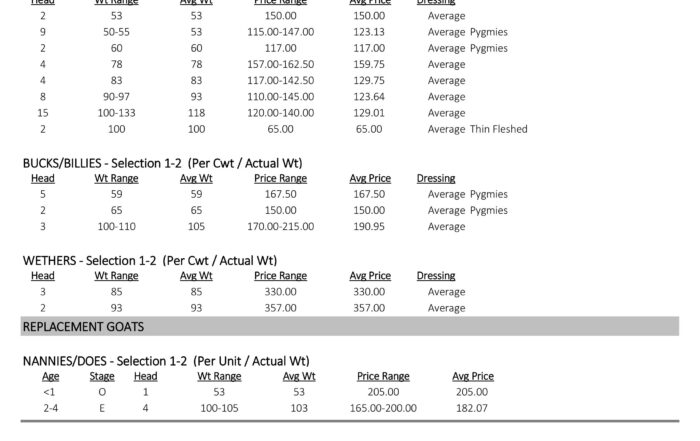Click the Age column header
700x441 pixels.
coord(50,376)
